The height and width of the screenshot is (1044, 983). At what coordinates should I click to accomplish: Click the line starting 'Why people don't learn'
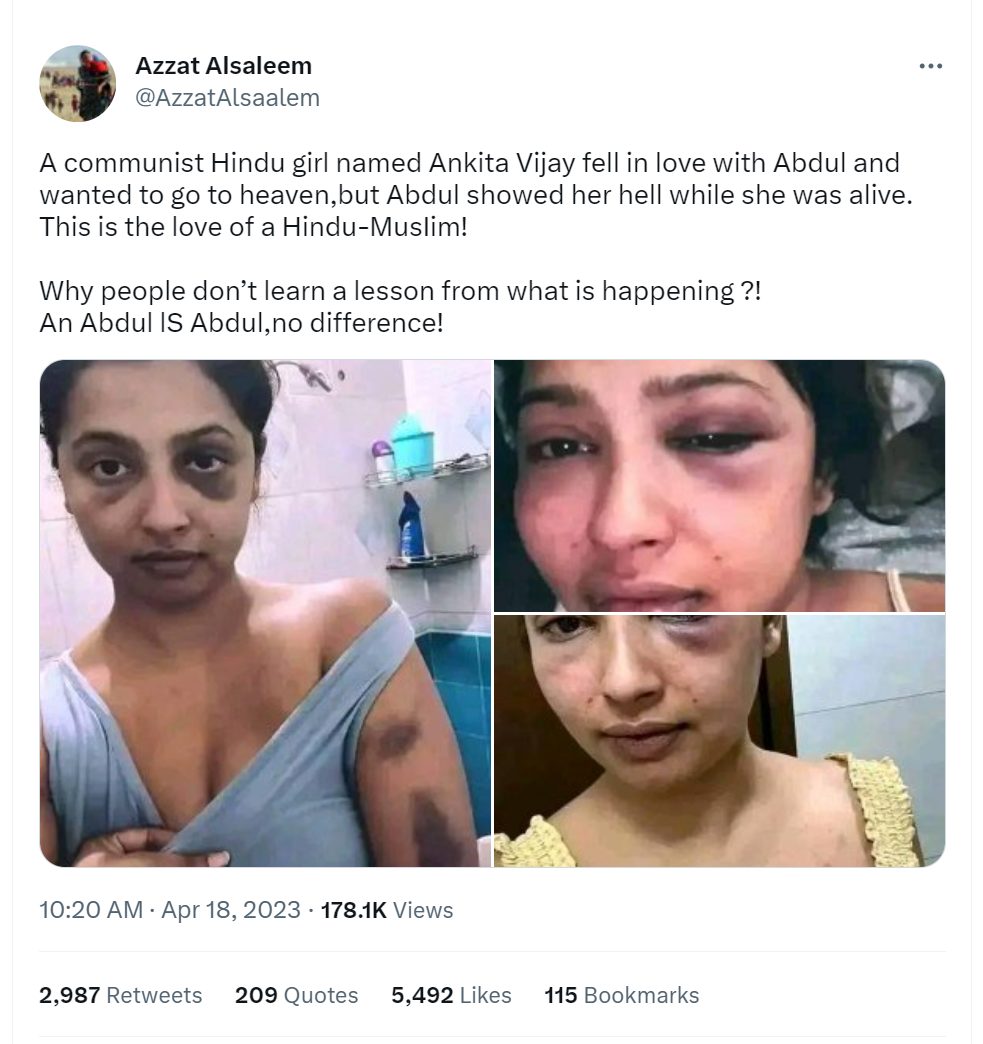click(400, 291)
